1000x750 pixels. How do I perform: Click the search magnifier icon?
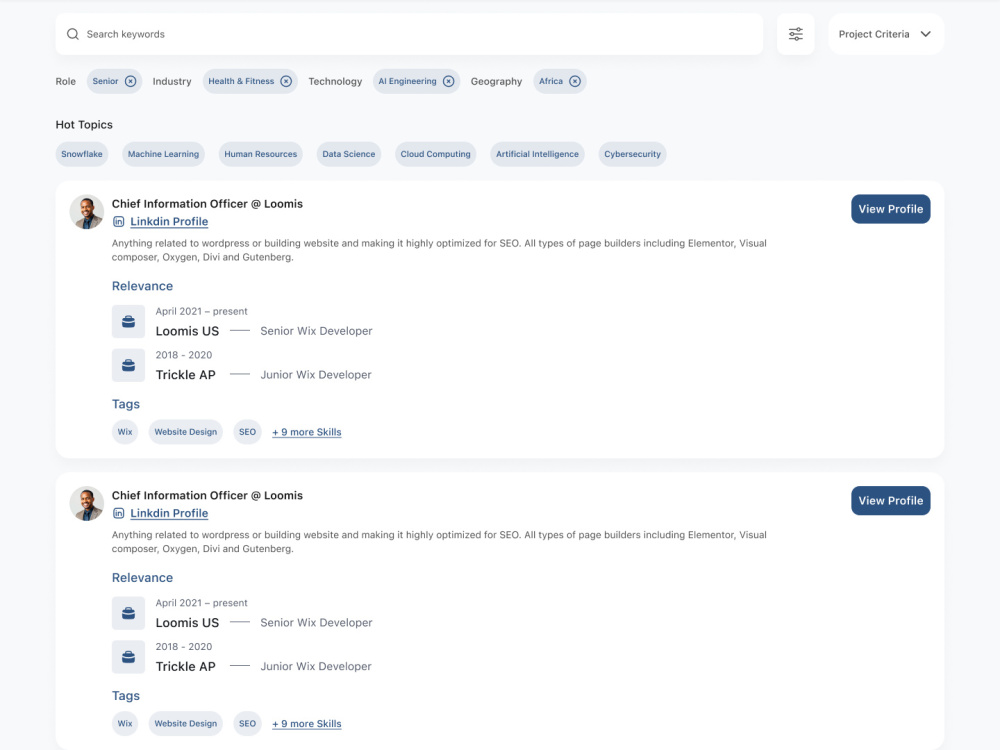coord(73,34)
